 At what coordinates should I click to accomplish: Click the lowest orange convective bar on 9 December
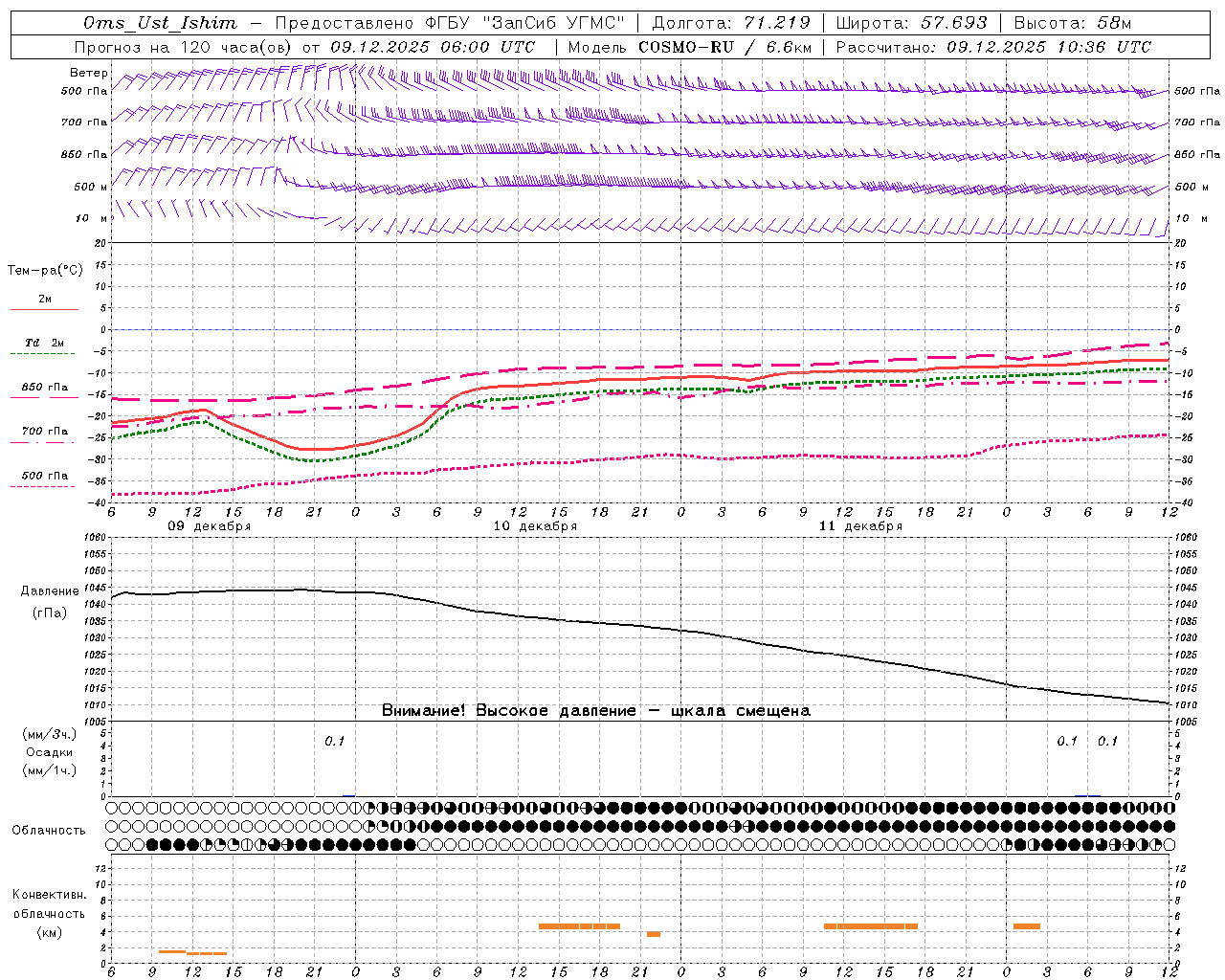point(207,953)
